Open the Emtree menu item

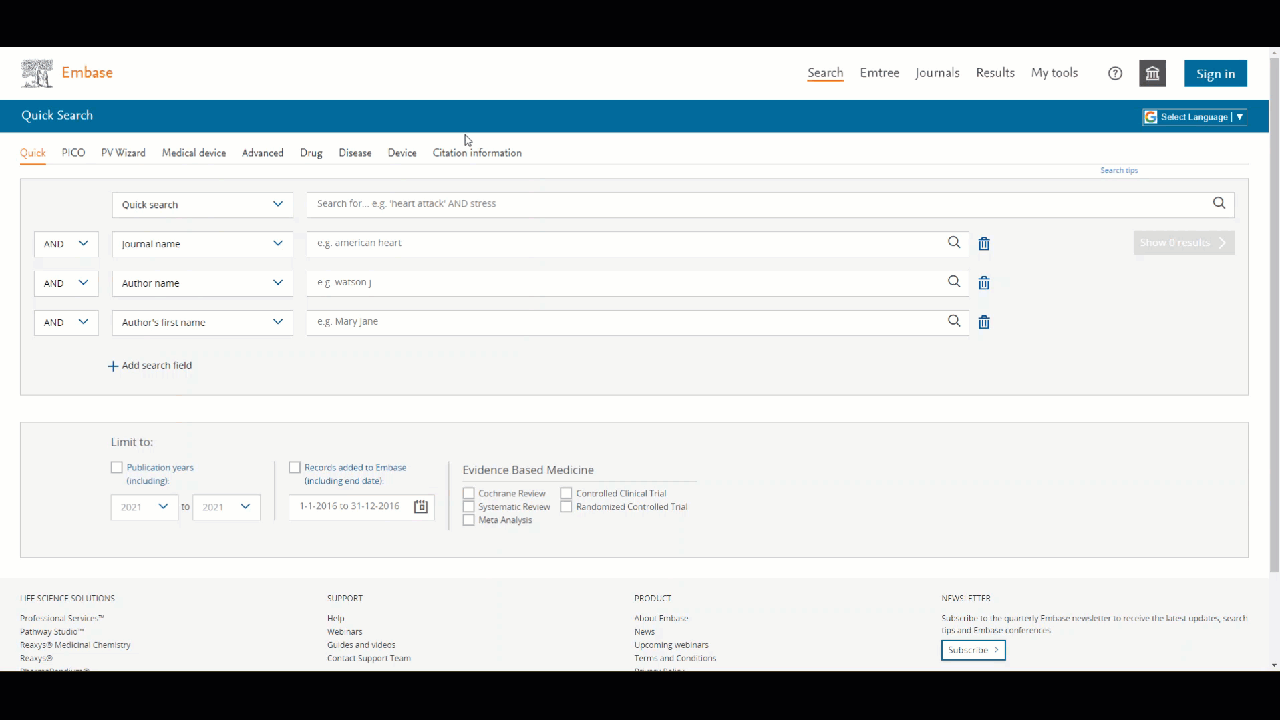(x=879, y=73)
